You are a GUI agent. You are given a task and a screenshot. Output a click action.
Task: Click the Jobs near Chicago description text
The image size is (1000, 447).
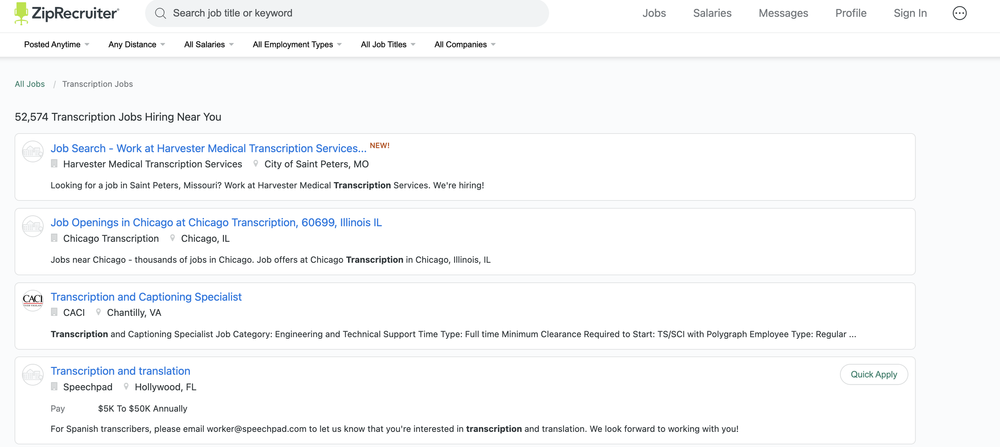click(x=270, y=260)
